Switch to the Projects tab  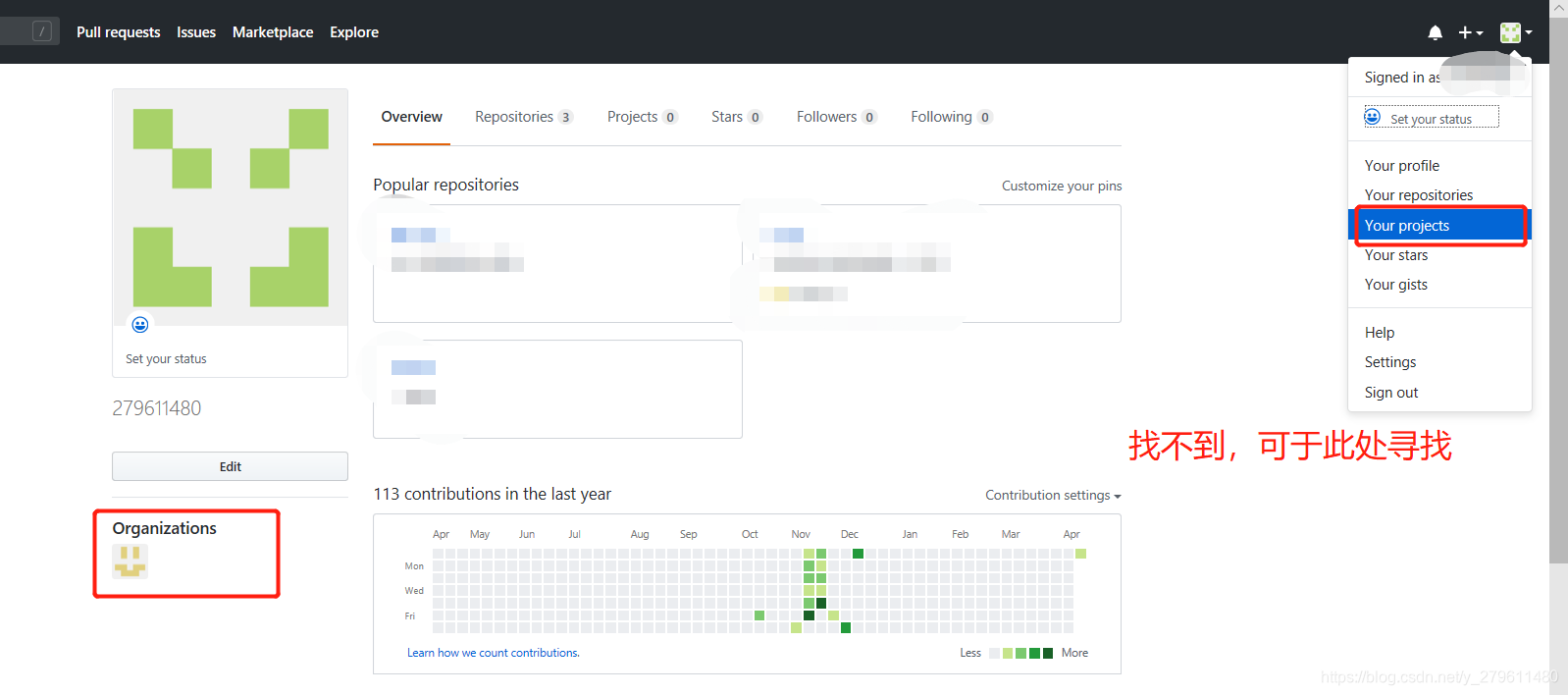point(642,117)
